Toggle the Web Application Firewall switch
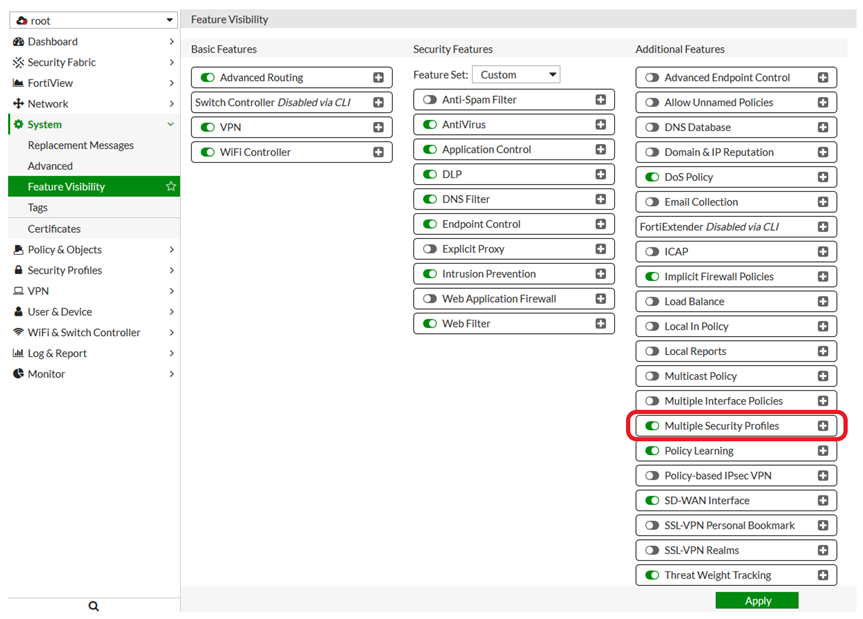863x619 pixels. coord(430,299)
